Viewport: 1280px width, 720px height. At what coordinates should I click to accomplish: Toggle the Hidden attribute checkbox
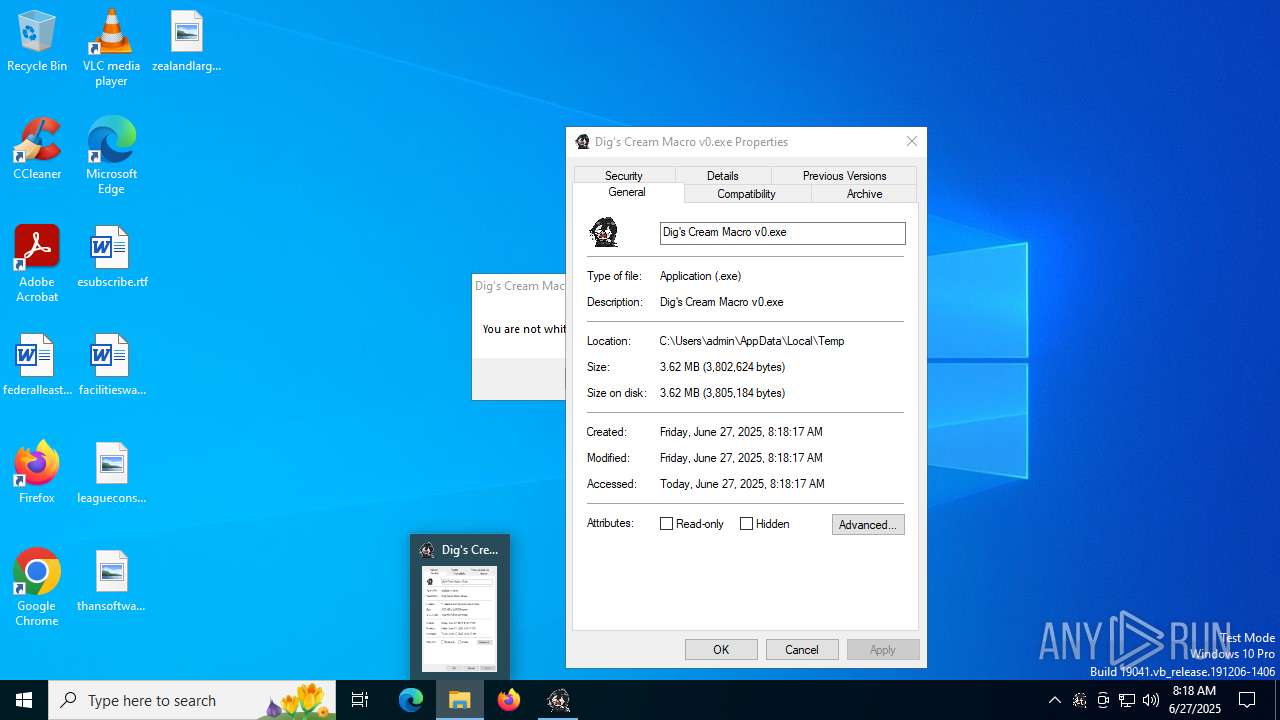[x=746, y=524]
